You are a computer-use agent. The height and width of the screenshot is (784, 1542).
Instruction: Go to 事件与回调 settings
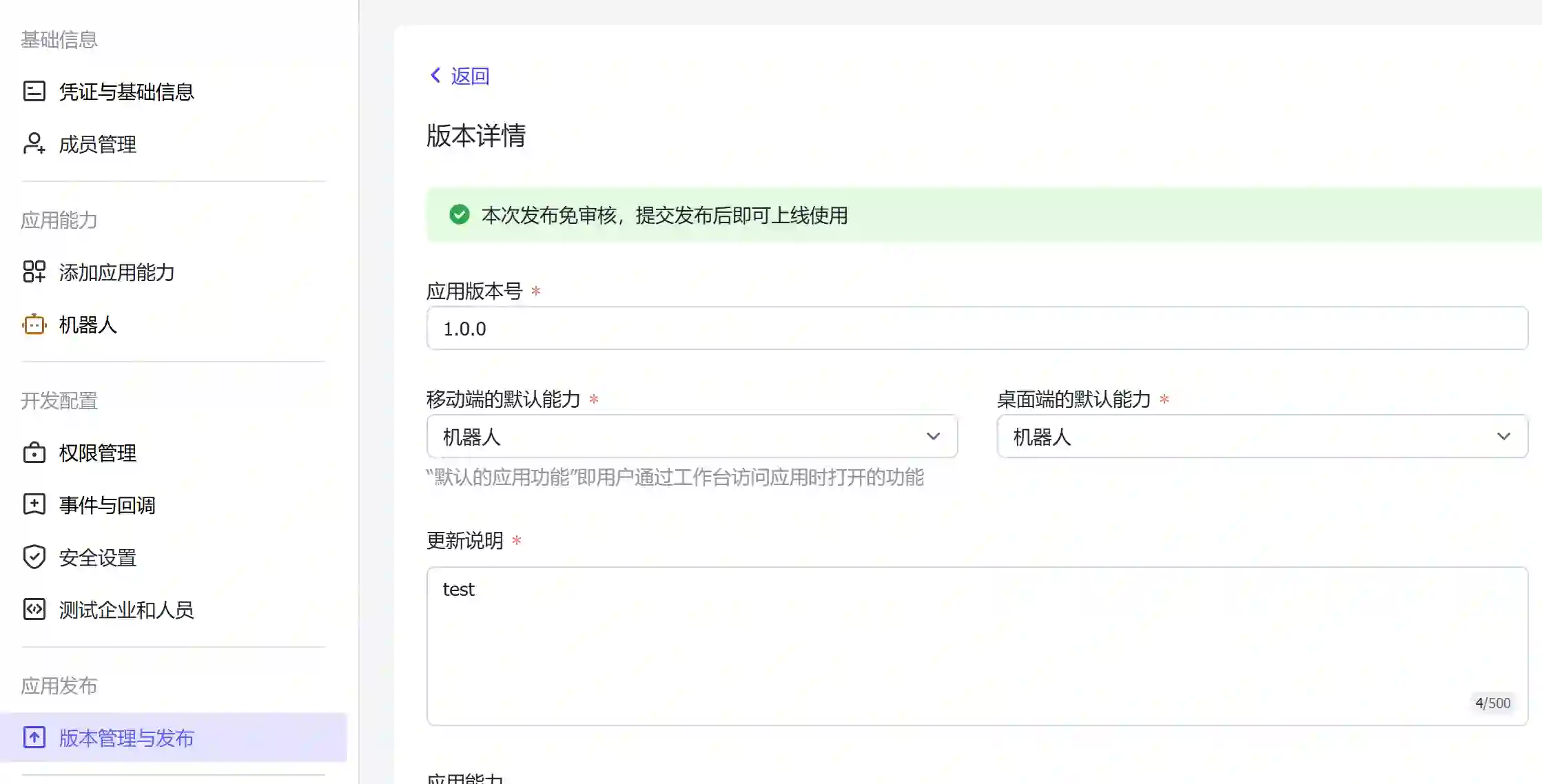point(107,505)
